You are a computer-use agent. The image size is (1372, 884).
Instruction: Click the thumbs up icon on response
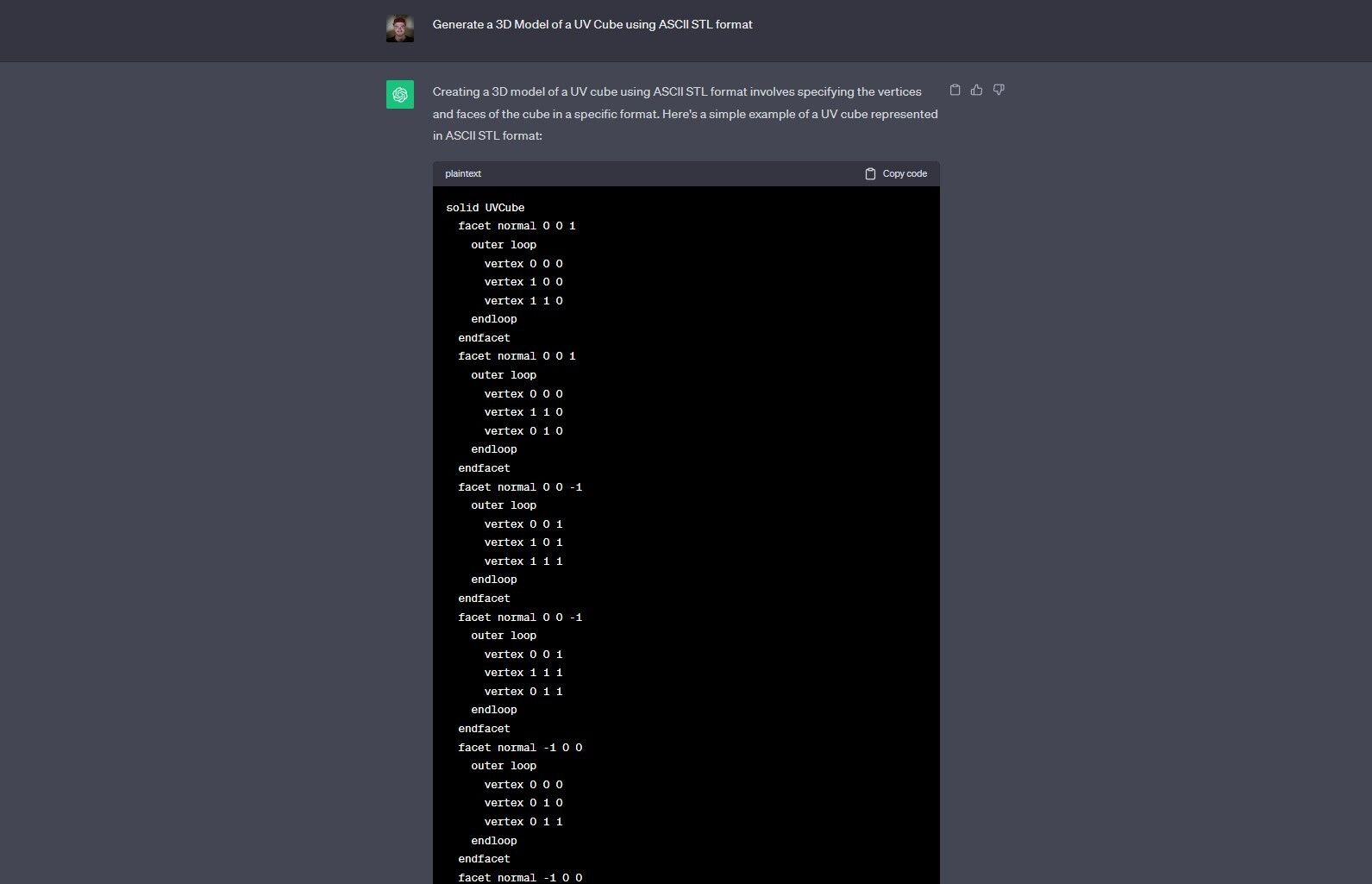coord(976,90)
